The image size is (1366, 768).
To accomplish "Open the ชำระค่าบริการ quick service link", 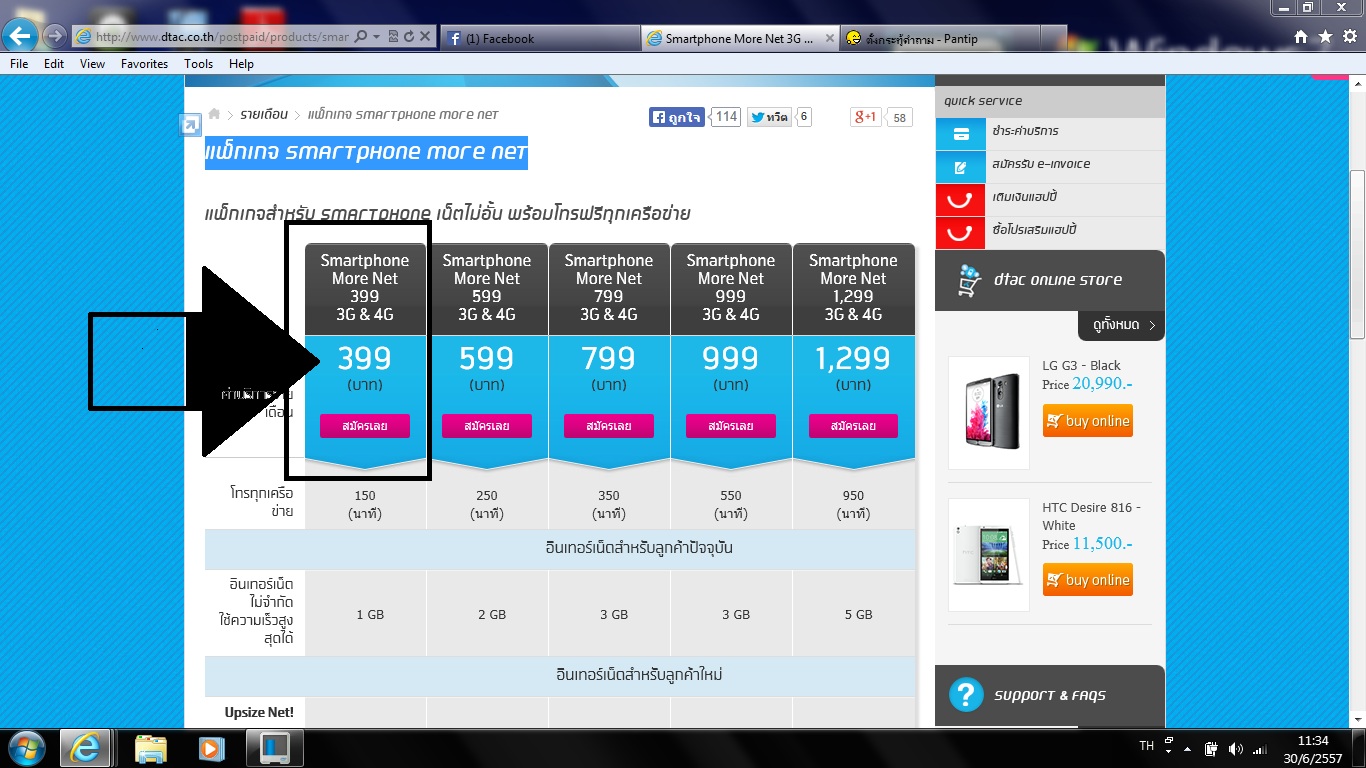I will click(x=1025, y=131).
